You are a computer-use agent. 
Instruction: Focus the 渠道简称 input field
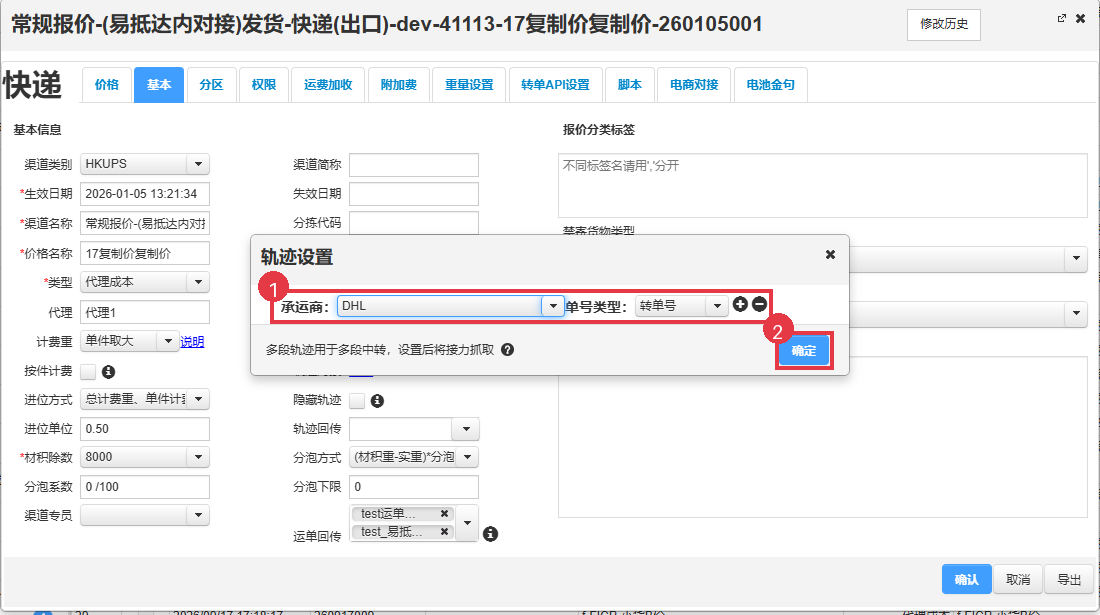pos(414,165)
